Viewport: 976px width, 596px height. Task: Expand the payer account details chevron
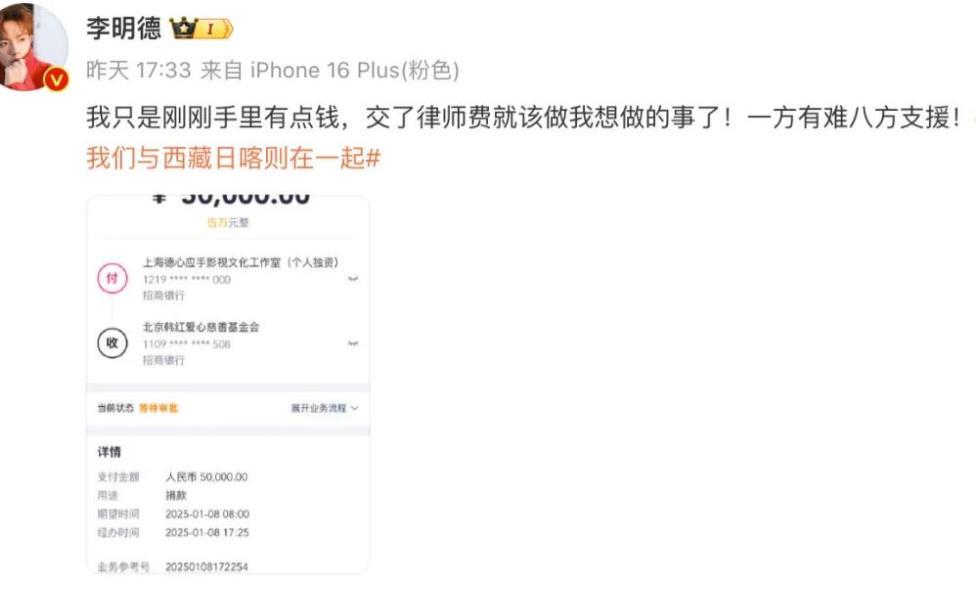click(353, 279)
